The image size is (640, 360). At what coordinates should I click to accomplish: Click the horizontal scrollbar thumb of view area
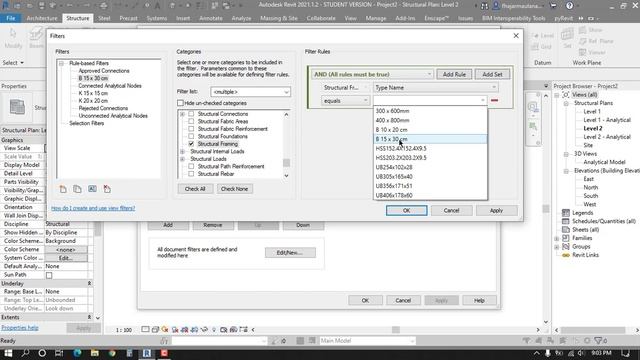[396, 330]
